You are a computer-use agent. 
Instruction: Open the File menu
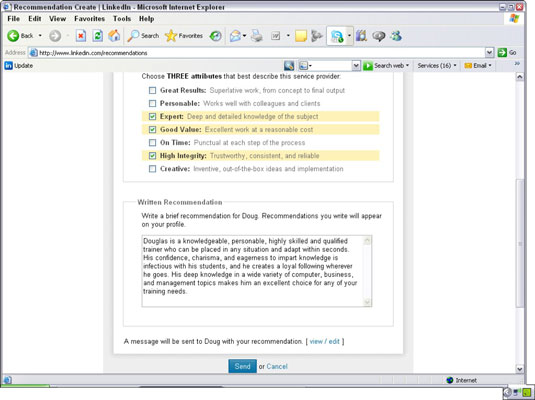pyautogui.click(x=14, y=19)
